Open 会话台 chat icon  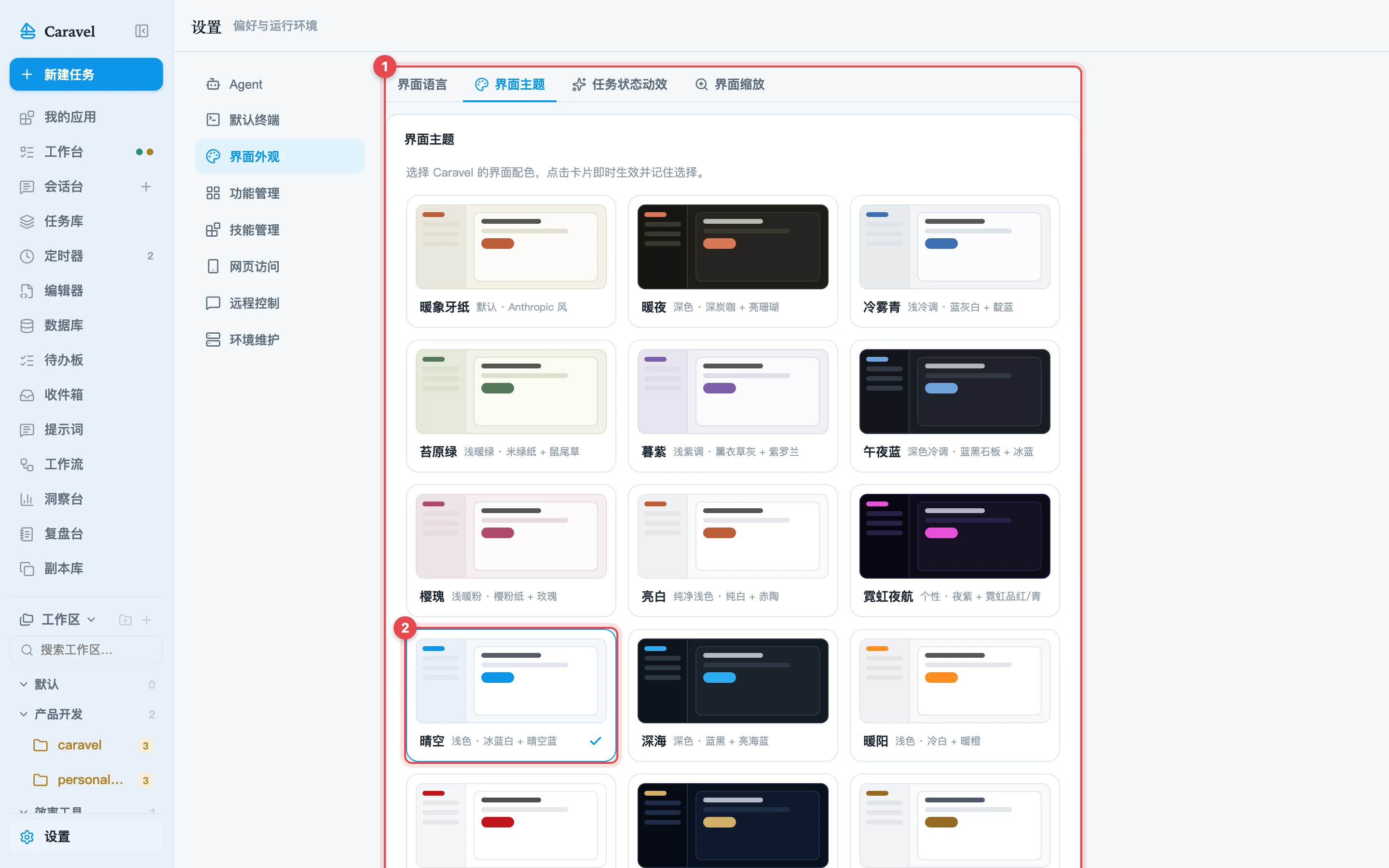(27, 187)
